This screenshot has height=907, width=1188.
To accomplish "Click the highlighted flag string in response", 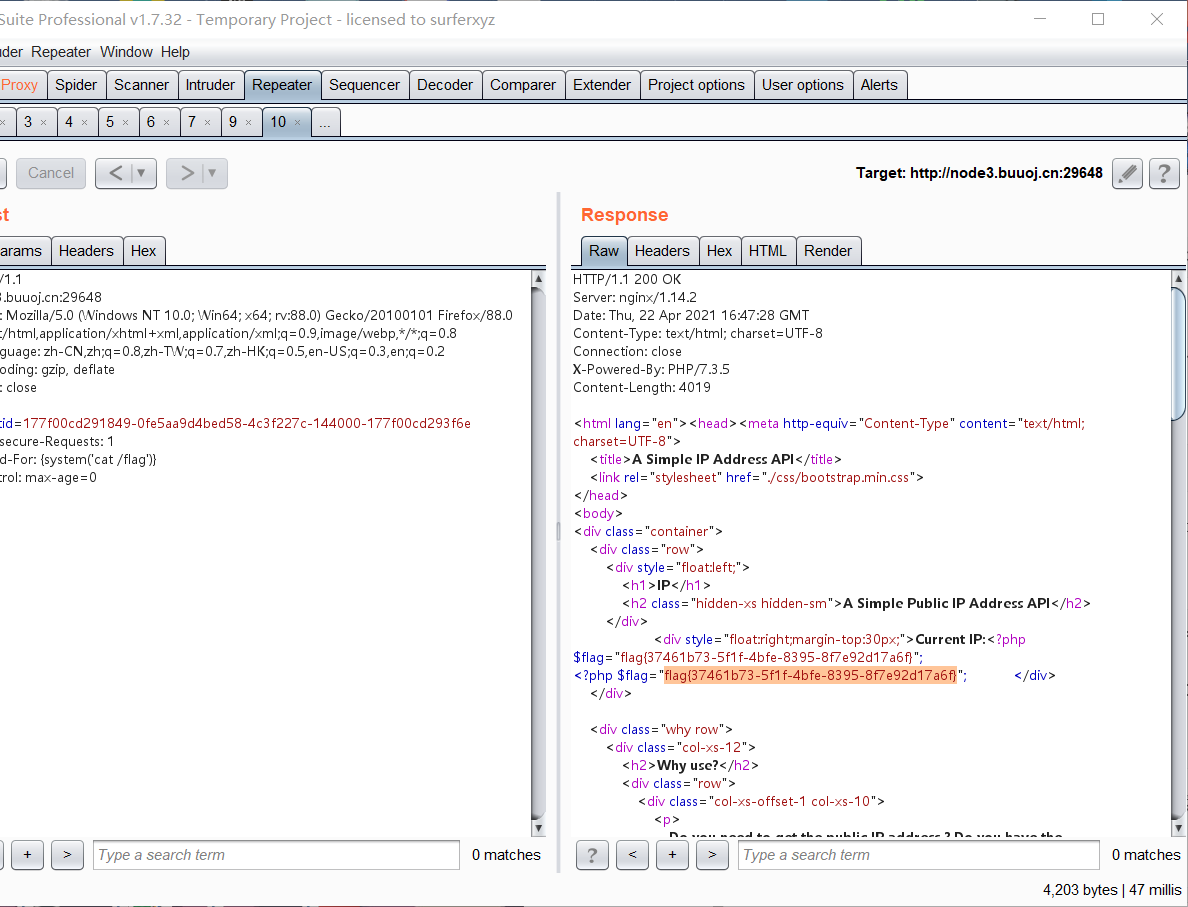I will point(811,675).
